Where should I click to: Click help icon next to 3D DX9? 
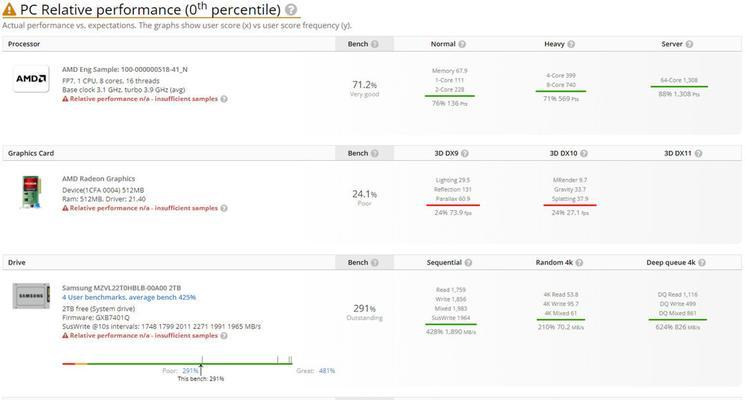tap(465, 153)
